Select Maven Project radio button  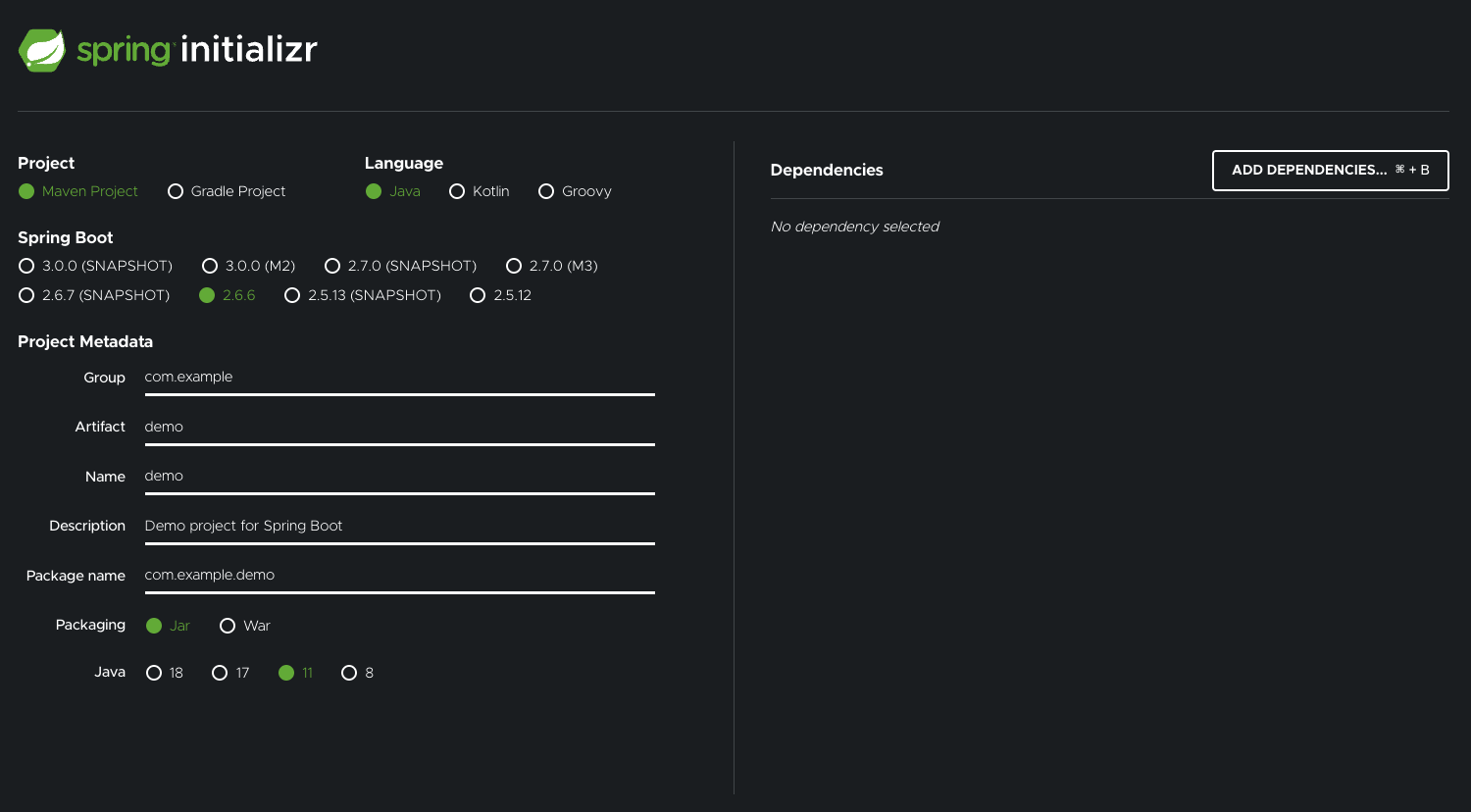click(78, 191)
